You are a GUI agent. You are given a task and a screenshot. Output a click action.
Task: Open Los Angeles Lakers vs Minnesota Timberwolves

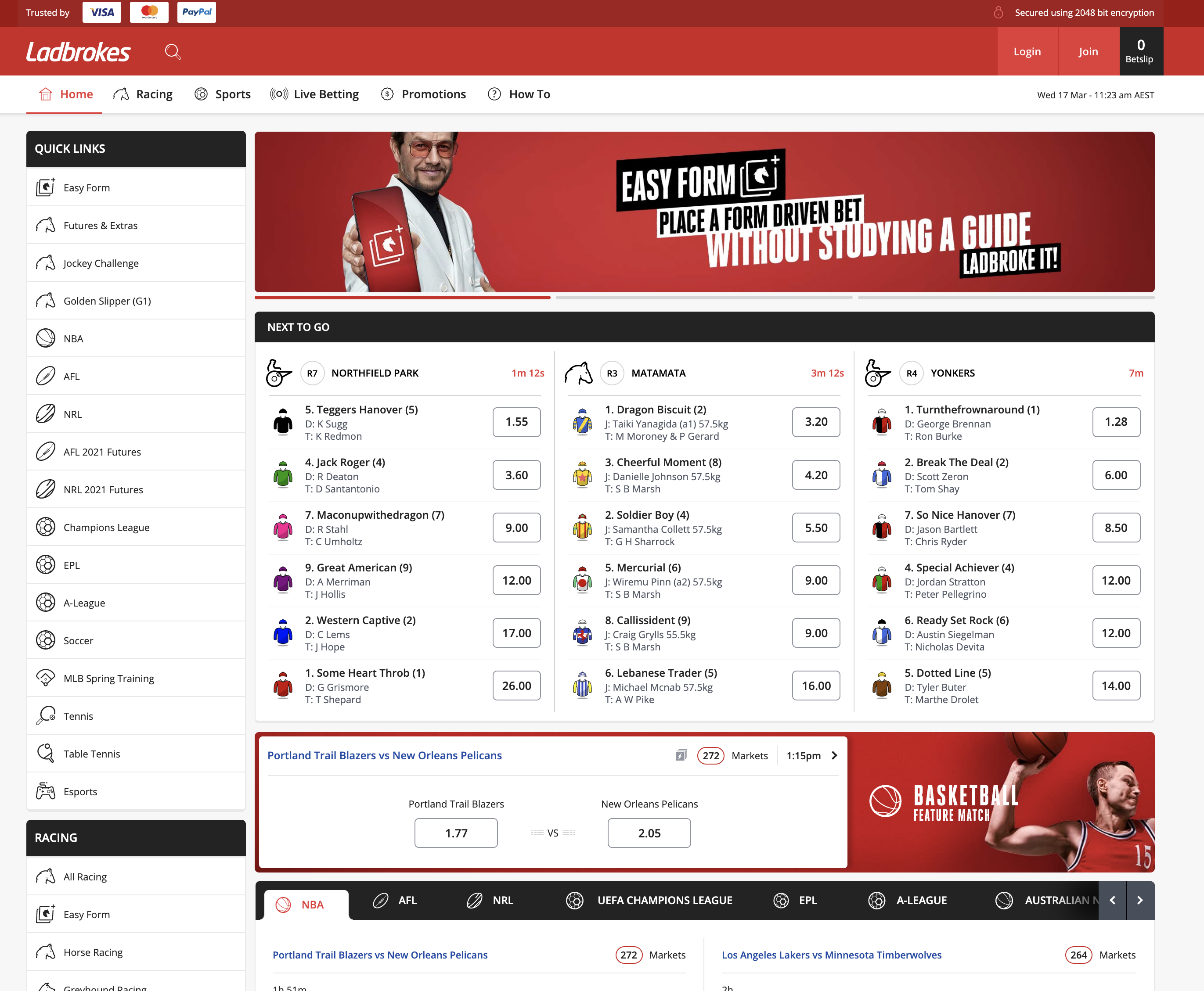832,955
